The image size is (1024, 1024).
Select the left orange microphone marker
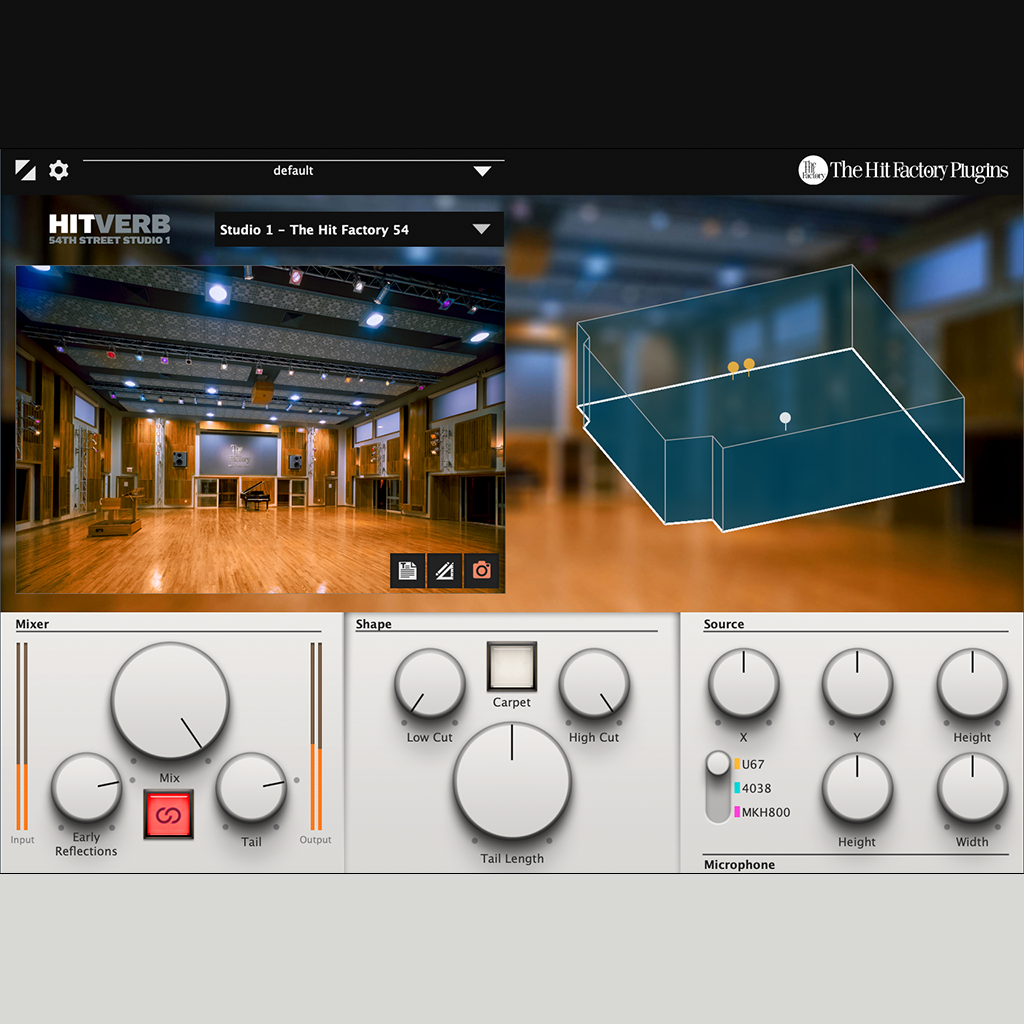tap(733, 369)
